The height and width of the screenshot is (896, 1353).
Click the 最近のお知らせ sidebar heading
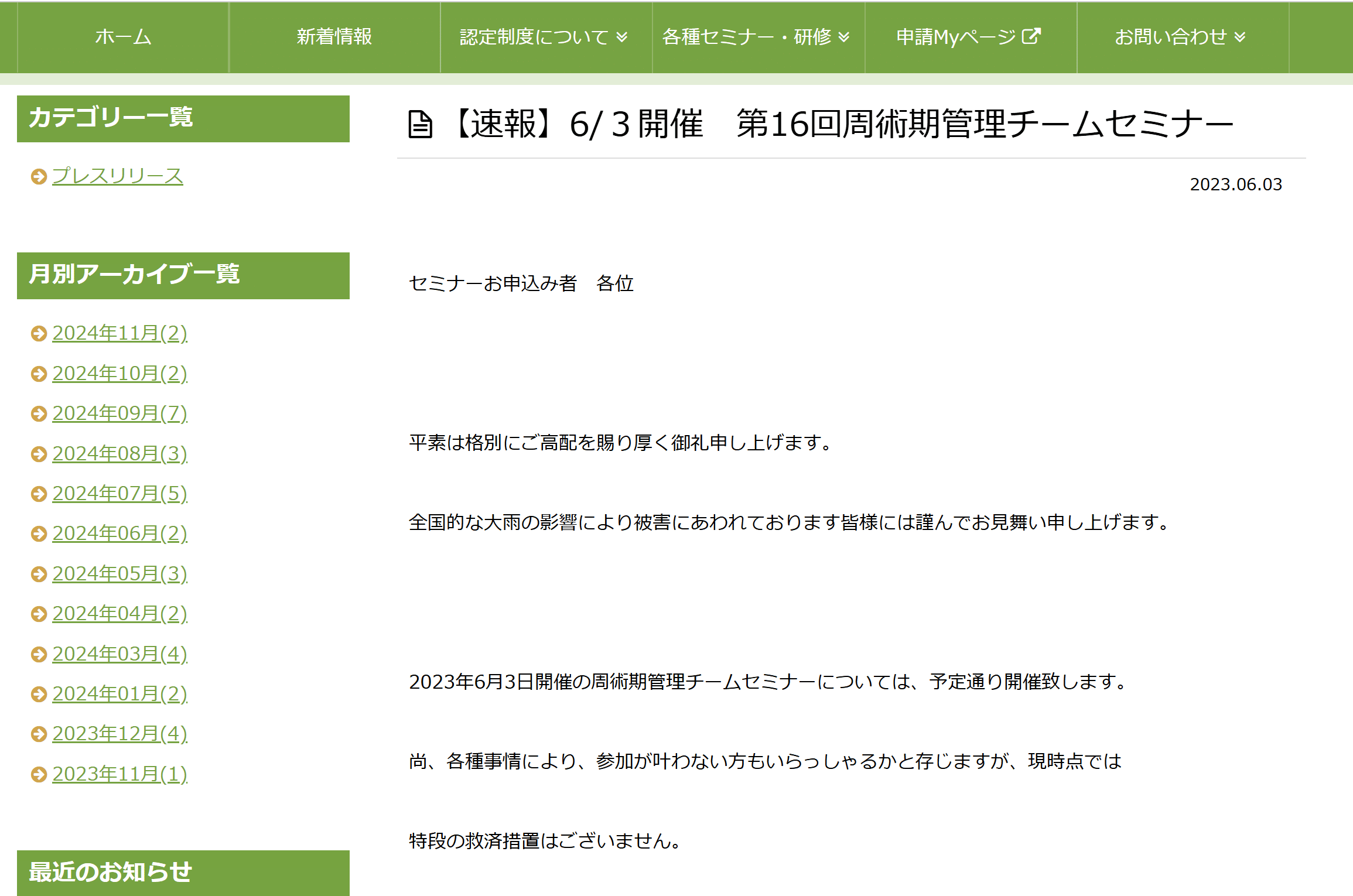pyautogui.click(x=183, y=873)
